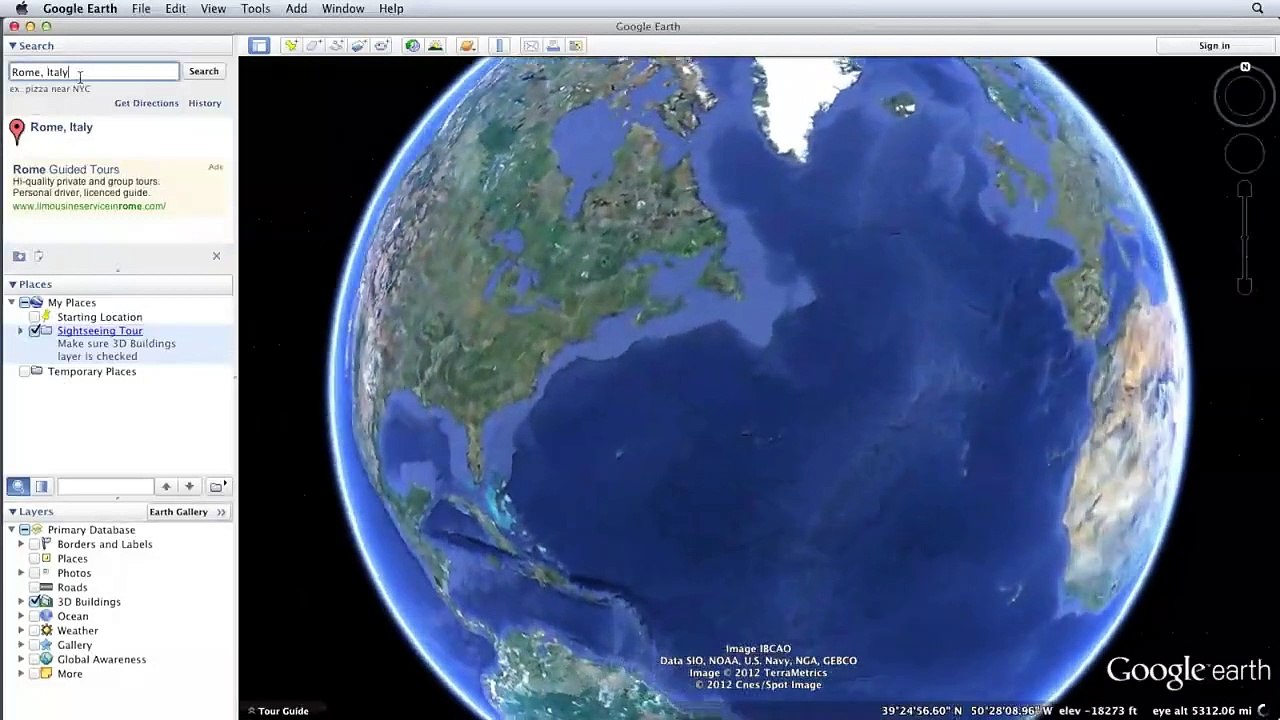The image size is (1280, 720).
Task: Print the current view
Action: click(553, 46)
